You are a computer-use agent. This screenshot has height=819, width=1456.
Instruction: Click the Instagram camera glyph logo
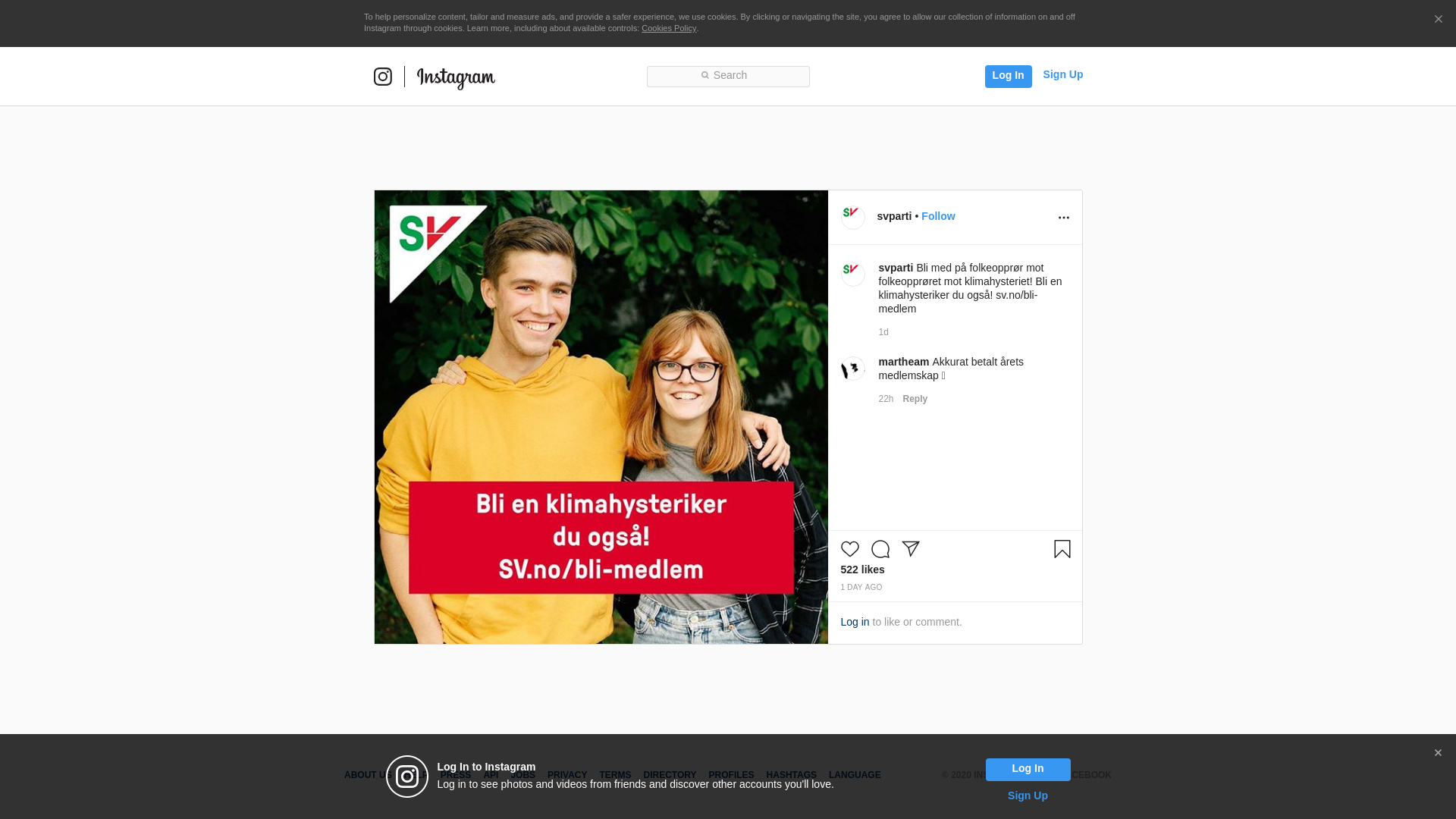pyautogui.click(x=383, y=77)
